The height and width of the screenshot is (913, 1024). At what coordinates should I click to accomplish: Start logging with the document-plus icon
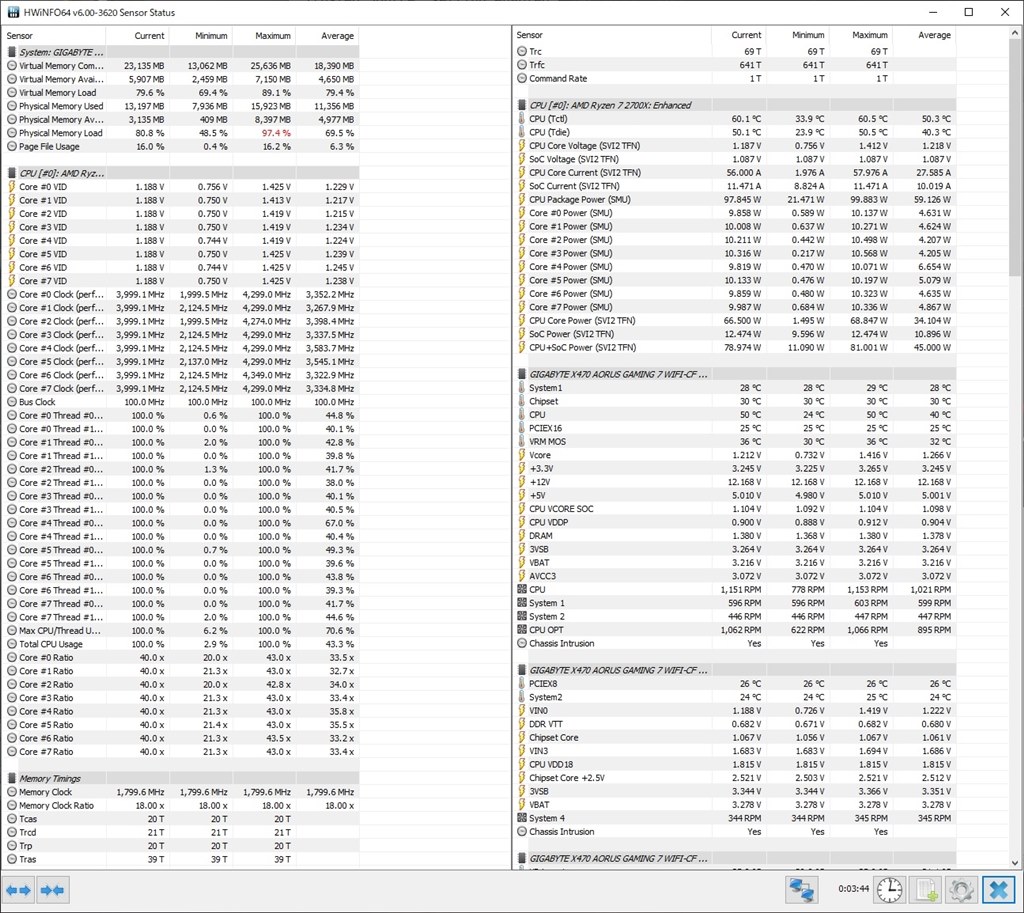coord(925,889)
